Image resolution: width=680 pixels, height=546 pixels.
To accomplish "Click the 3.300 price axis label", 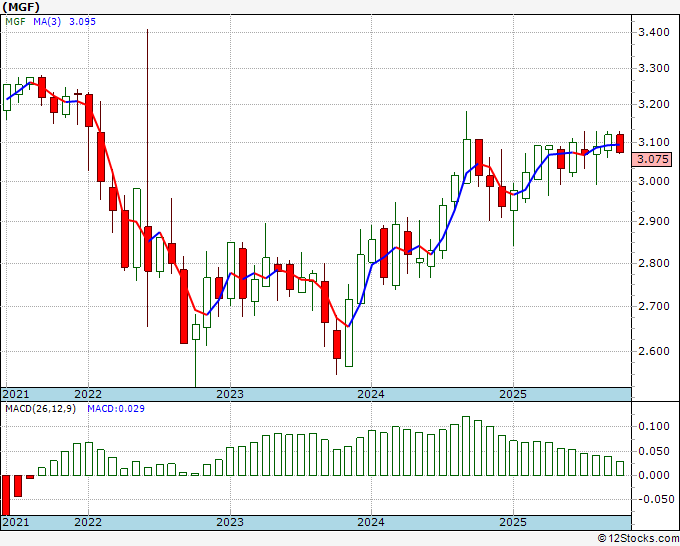I will 654,68.
